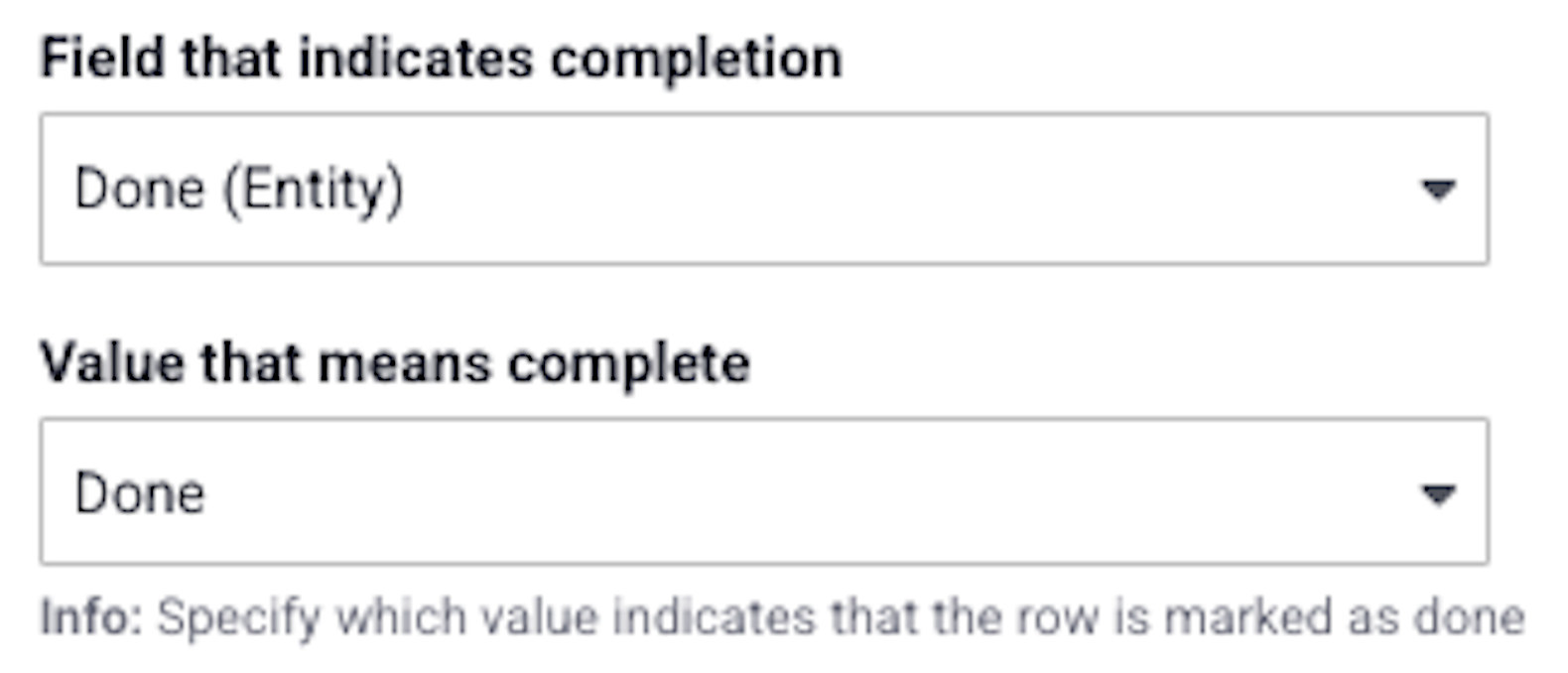
Task: Click the 'Value that means complete' label
Action: coord(394,362)
